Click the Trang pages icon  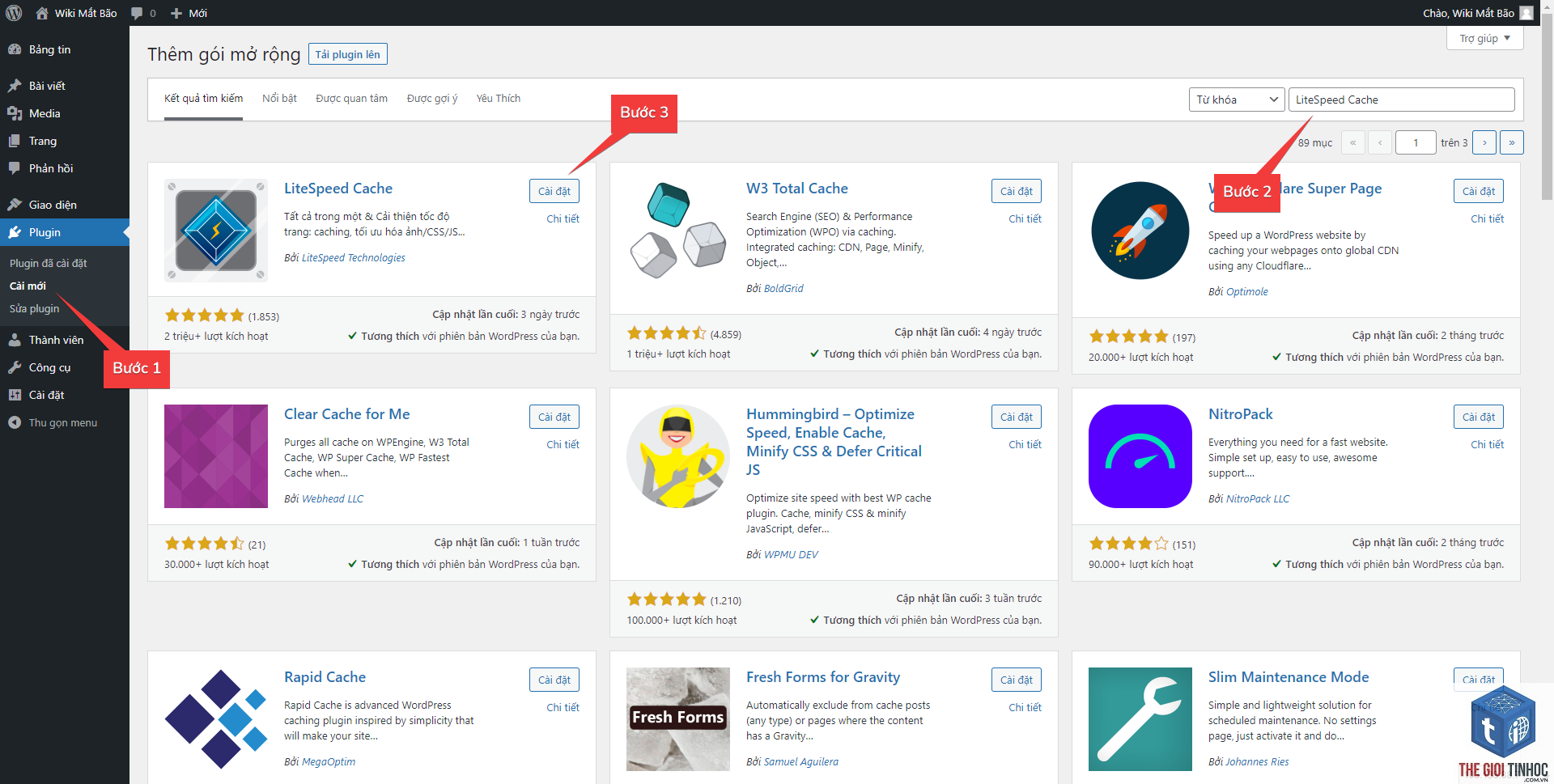[15, 141]
